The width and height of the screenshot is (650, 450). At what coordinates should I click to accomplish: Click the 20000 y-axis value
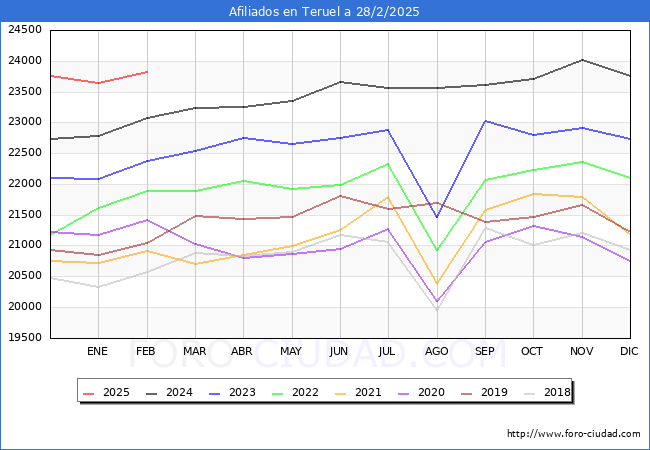coord(25,307)
